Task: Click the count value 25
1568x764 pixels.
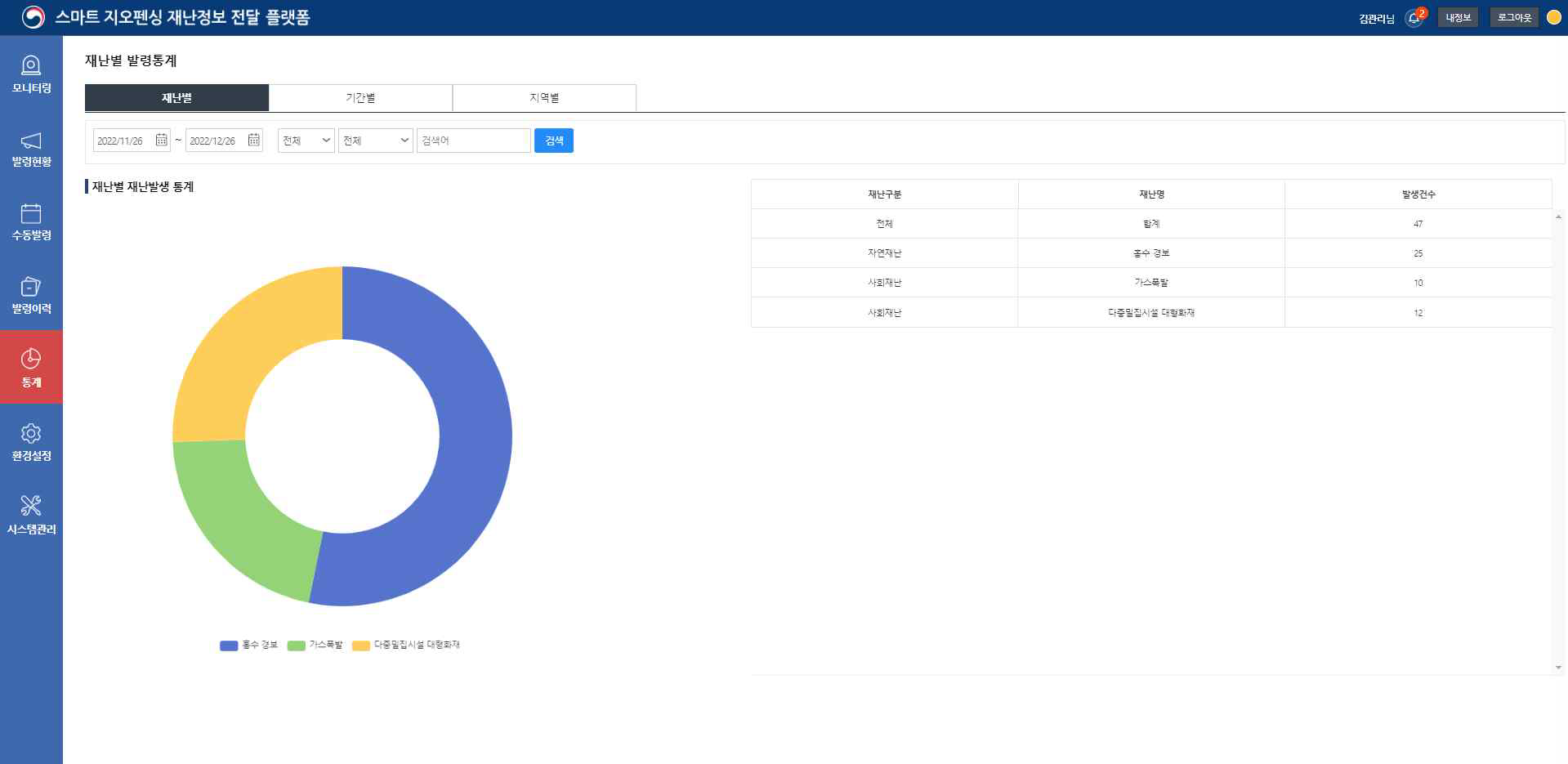Action: [x=1418, y=253]
